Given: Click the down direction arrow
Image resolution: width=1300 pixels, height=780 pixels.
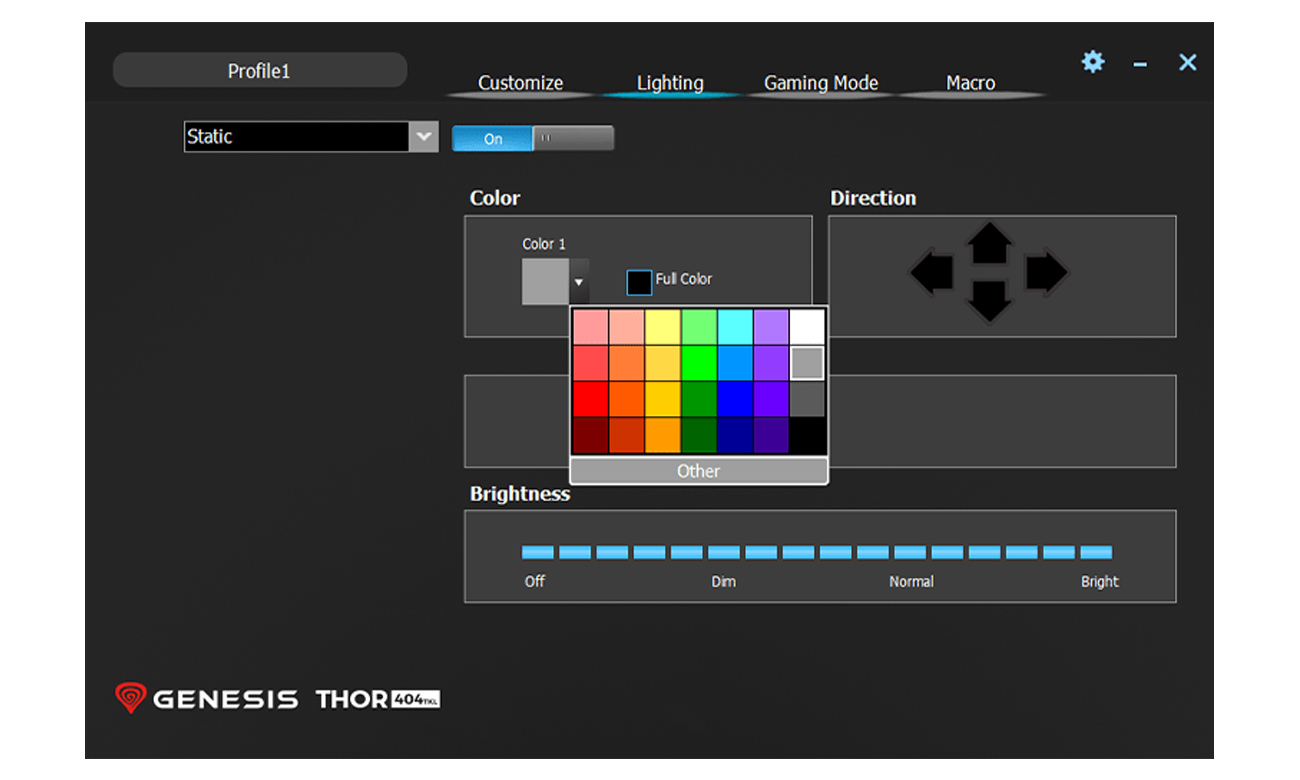Looking at the screenshot, I should click(989, 300).
